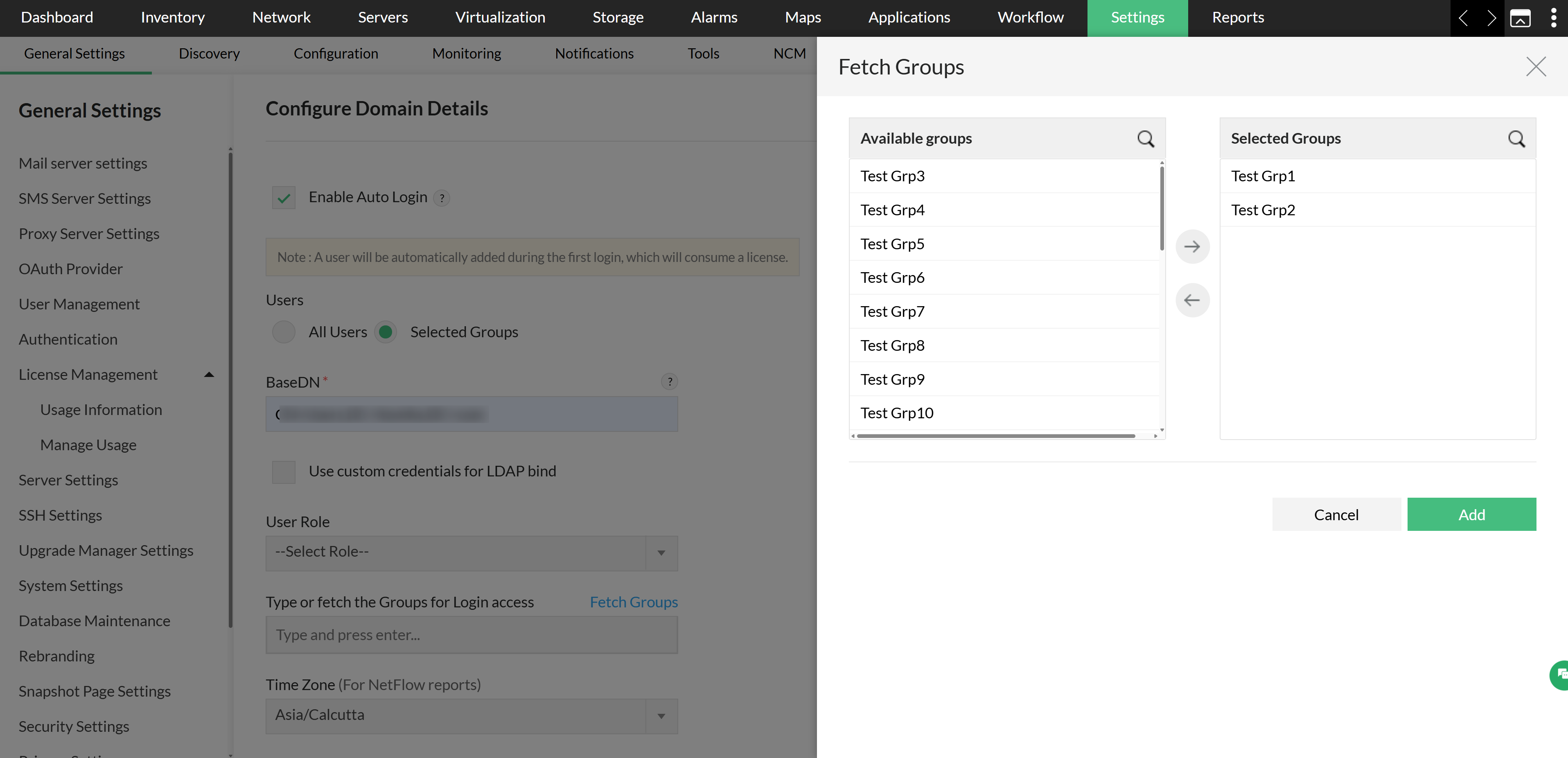Open SSH Settings
The image size is (1568, 758).
click(60, 515)
